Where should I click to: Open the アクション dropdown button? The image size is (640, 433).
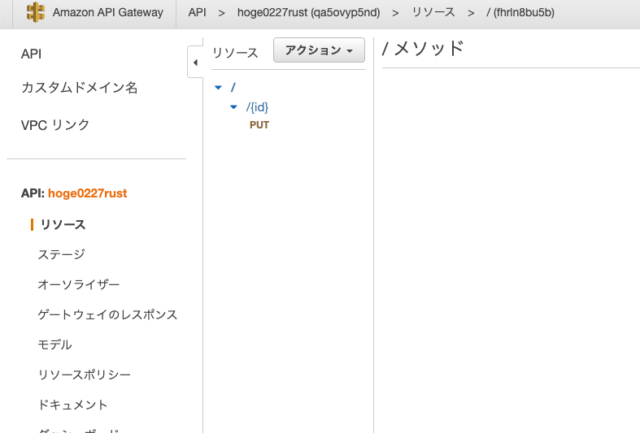(319, 50)
